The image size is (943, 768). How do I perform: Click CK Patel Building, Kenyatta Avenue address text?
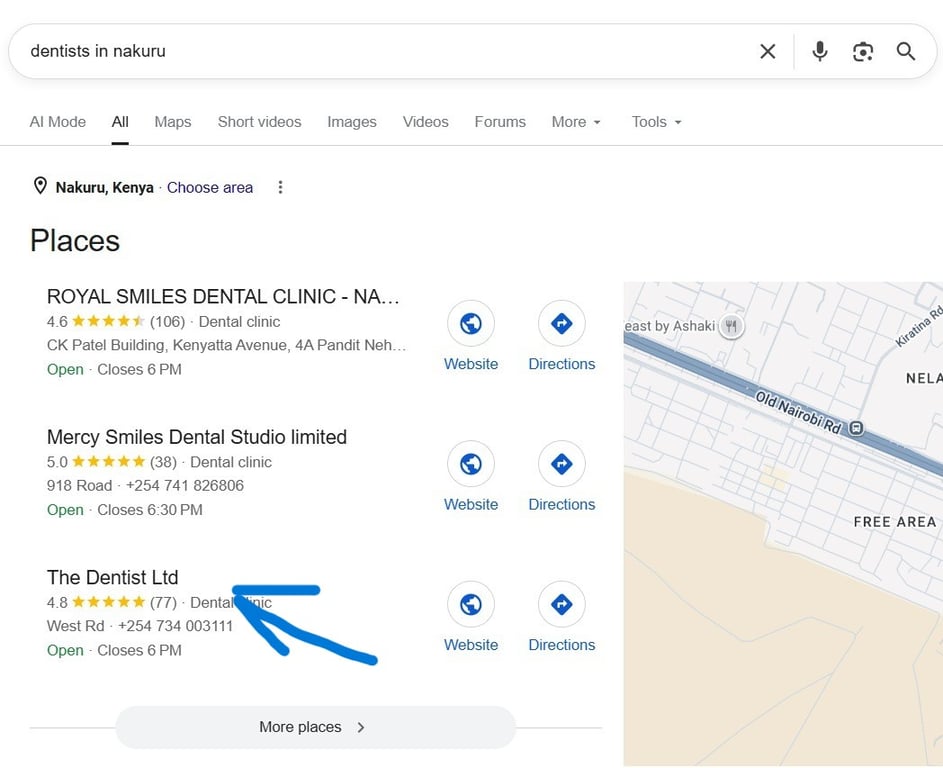pyautogui.click(x=227, y=345)
